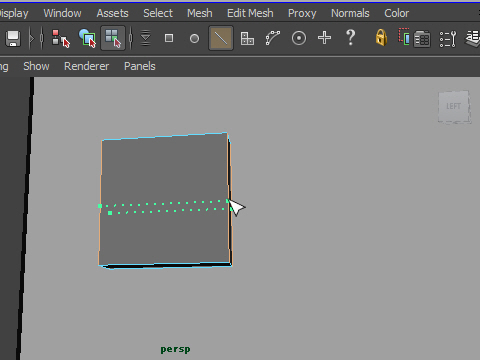Toggle the lock selection padlock icon

[x=381, y=37]
